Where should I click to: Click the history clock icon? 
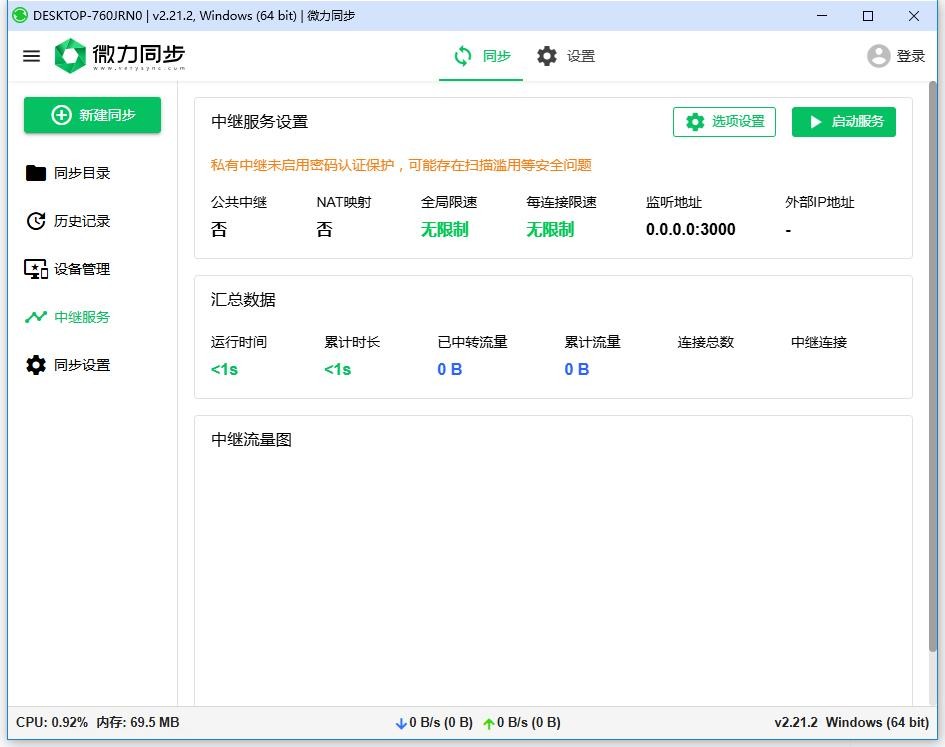click(x=36, y=221)
